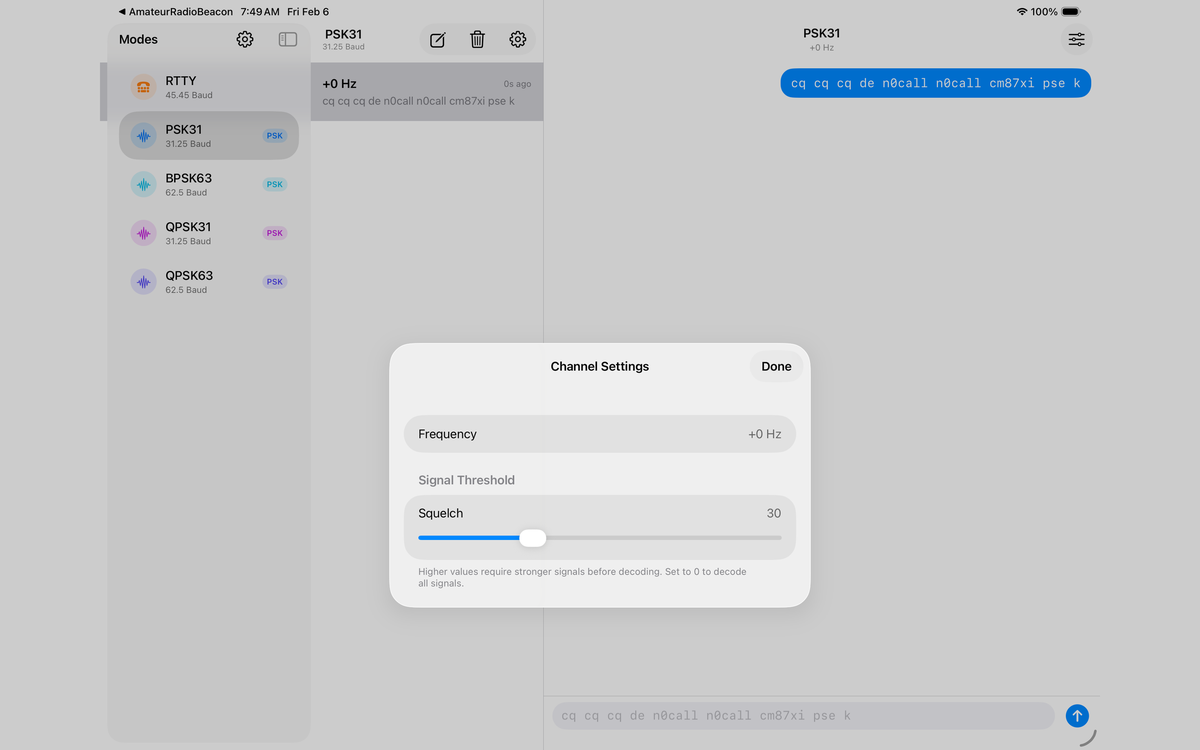Tap the PSK badge on QPSK31
The width and height of the screenshot is (1200, 750).
(274, 232)
